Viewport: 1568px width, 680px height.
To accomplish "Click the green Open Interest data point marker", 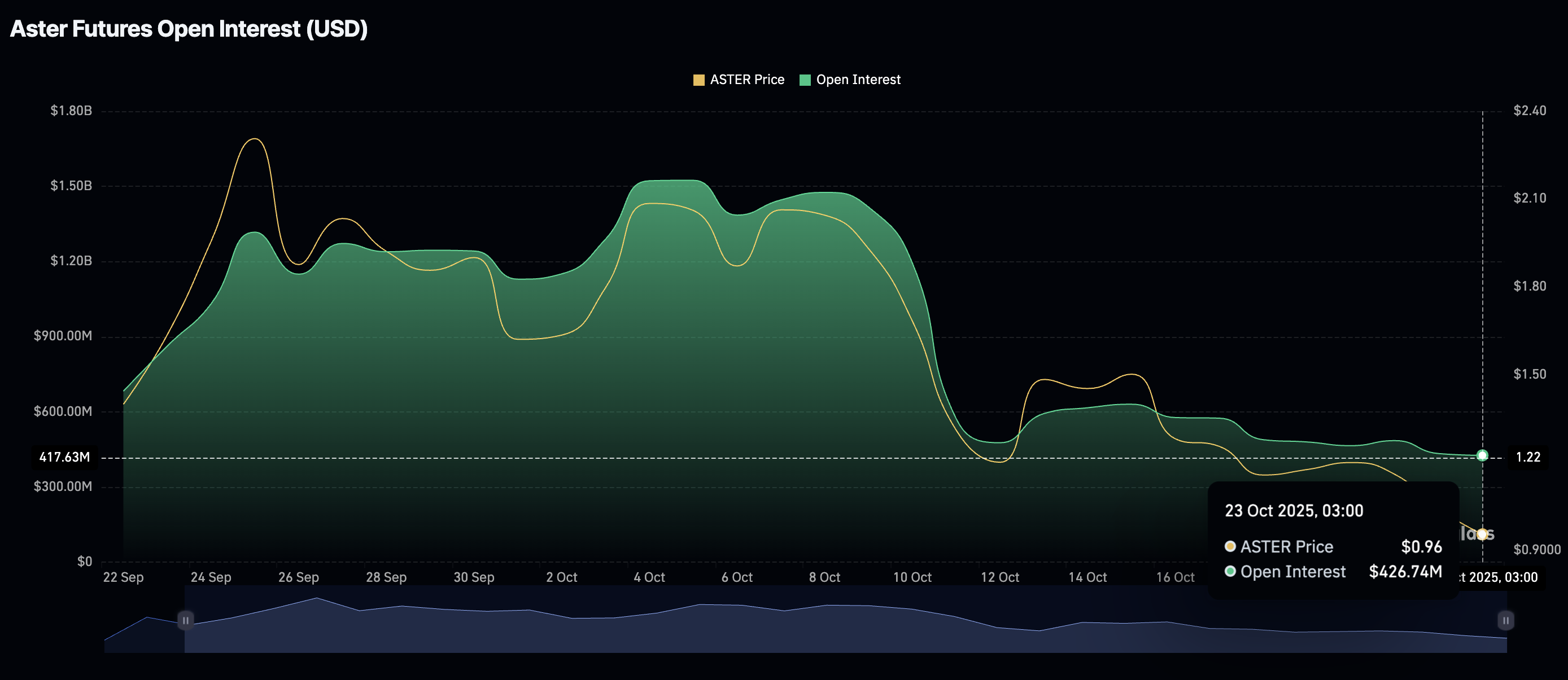I will 1482,455.
